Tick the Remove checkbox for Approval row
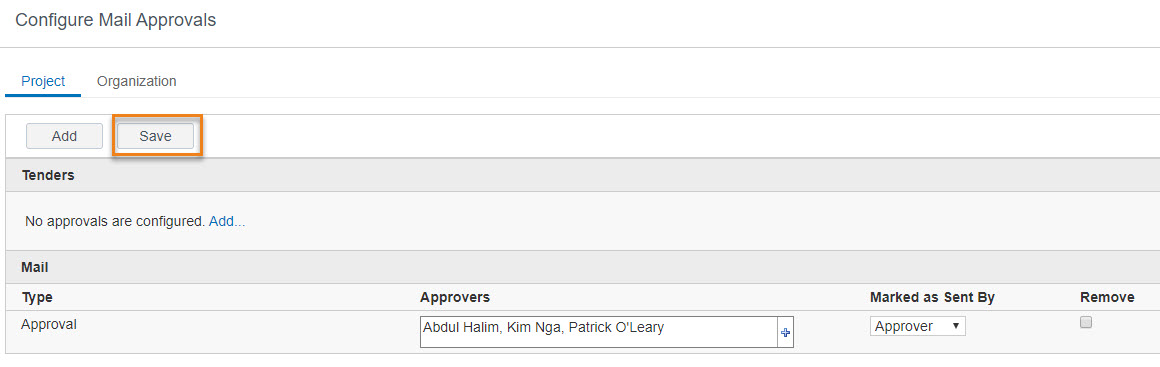The width and height of the screenshot is (1160, 367). [1086, 322]
